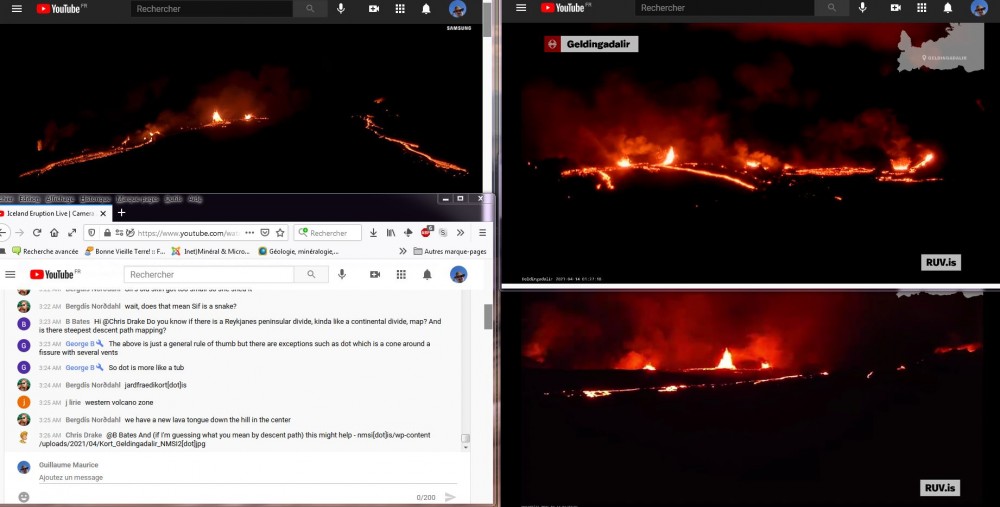The height and width of the screenshot is (507, 1000).
Task: Open the Firefox application hamburger menu
Action: coord(482,233)
